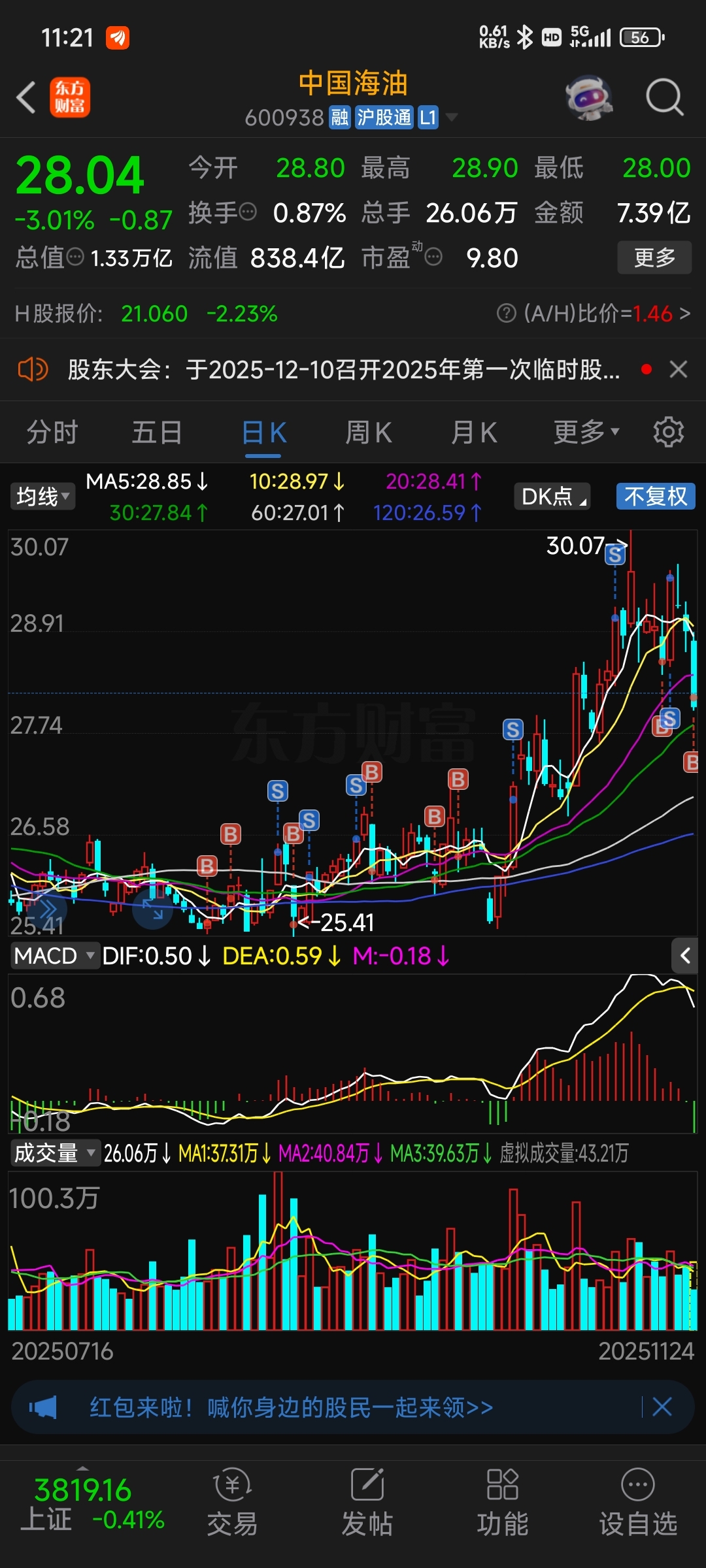706x1568 pixels.
Task: Open the 股东大会 announcement text
Action: pos(344,370)
